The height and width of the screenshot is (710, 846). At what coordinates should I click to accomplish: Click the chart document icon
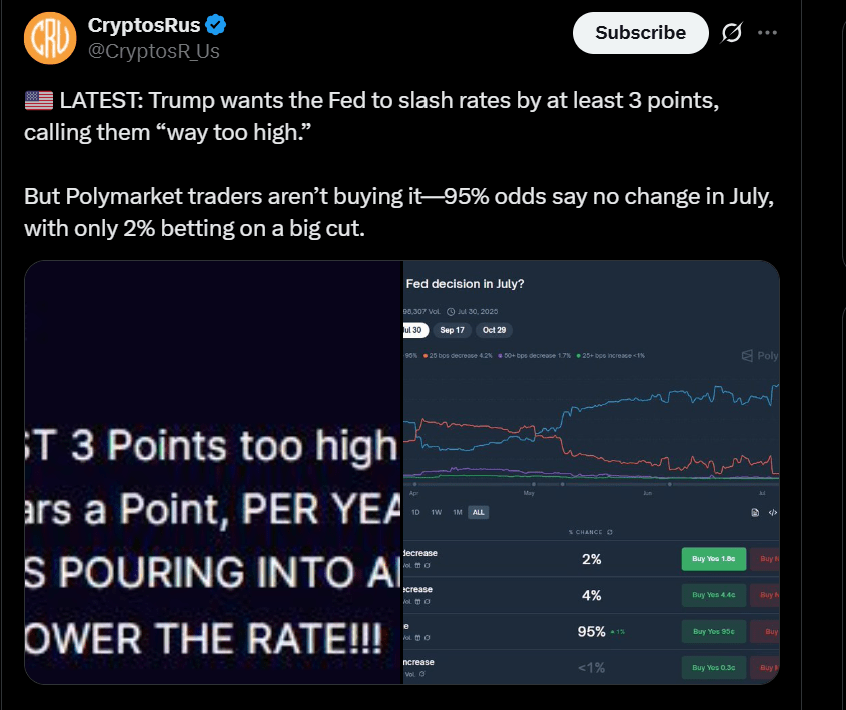click(x=756, y=513)
